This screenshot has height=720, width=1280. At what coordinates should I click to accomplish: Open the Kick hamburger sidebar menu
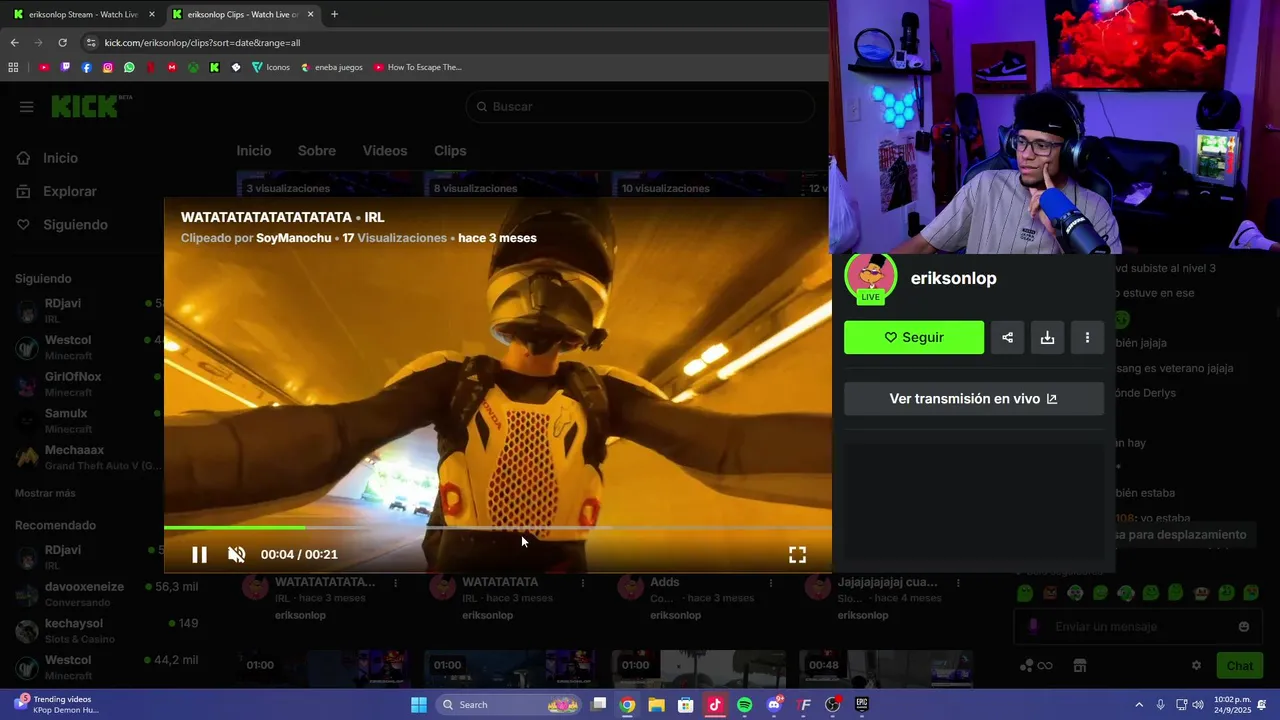click(27, 107)
